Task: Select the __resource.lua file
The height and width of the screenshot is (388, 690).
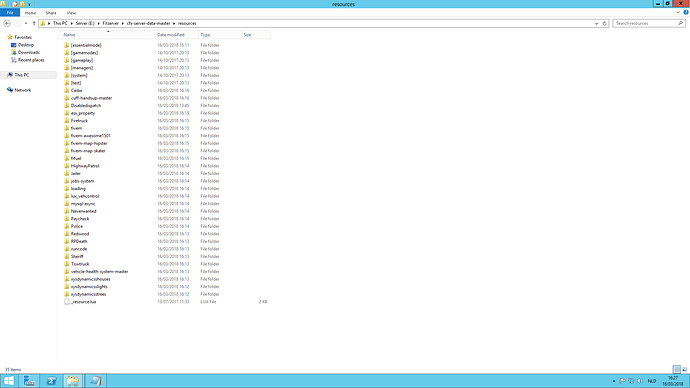Action: 83,302
